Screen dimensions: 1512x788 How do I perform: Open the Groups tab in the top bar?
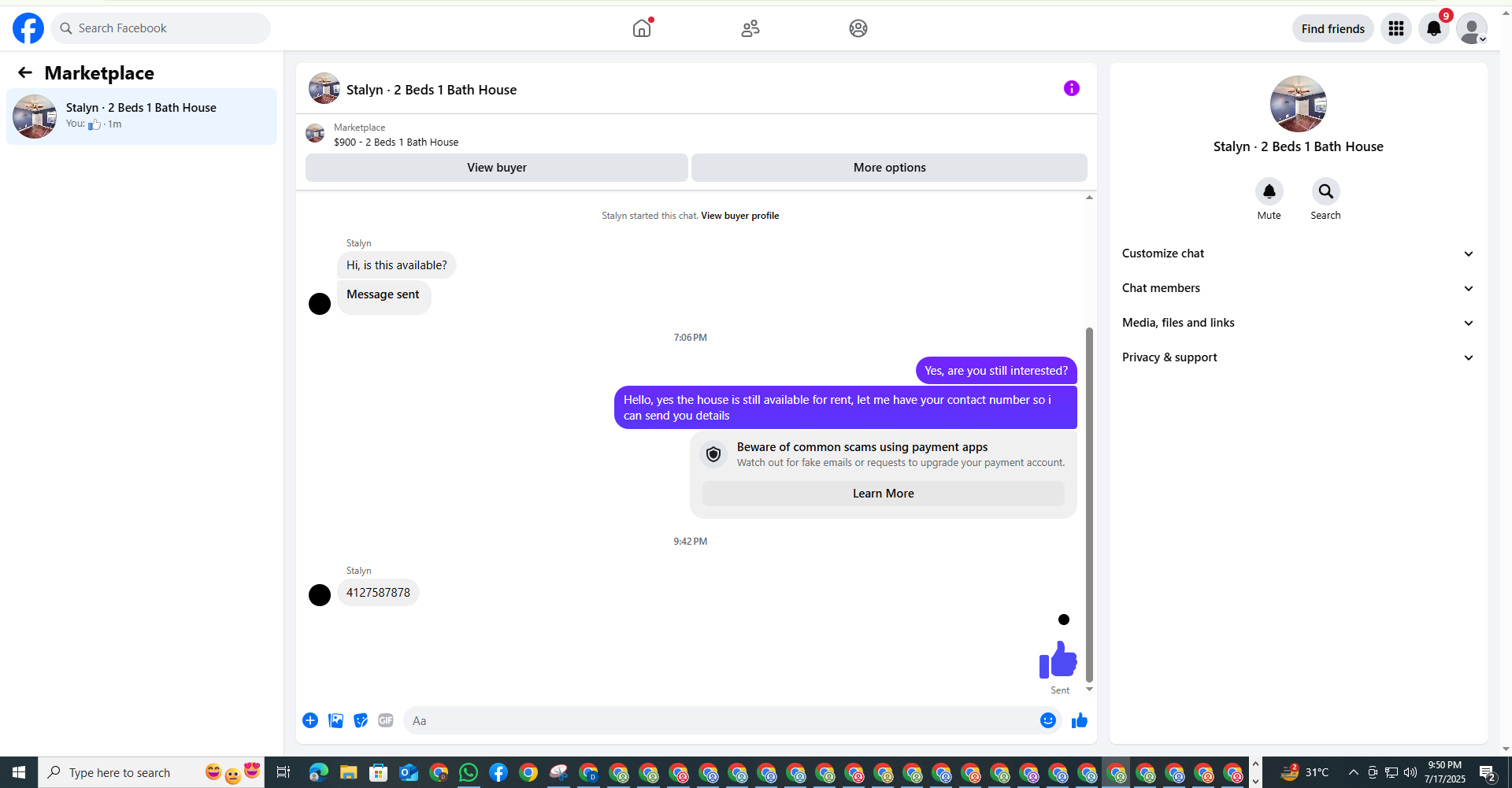[x=858, y=28]
